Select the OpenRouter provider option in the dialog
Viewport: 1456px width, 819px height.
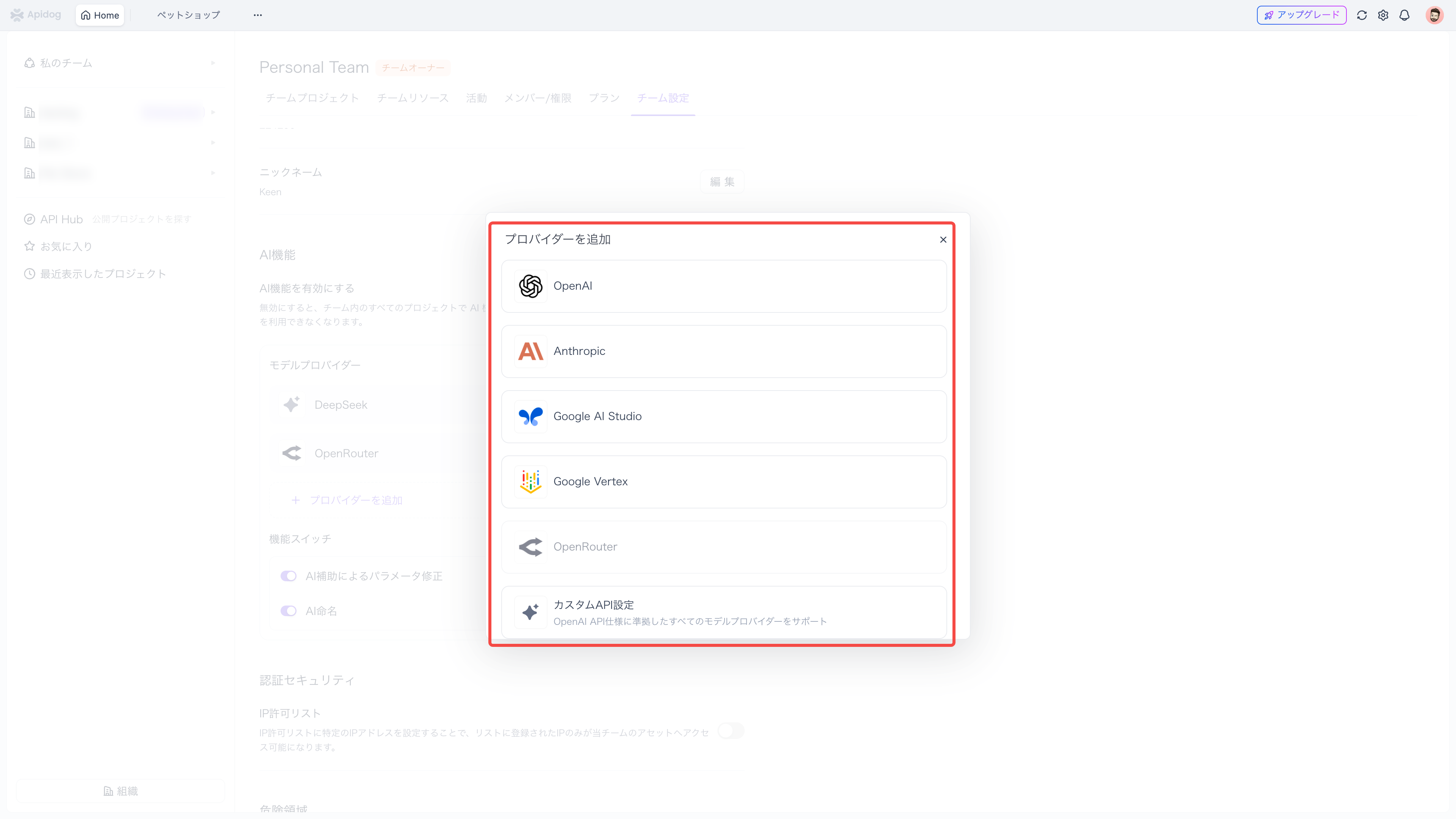point(723,547)
